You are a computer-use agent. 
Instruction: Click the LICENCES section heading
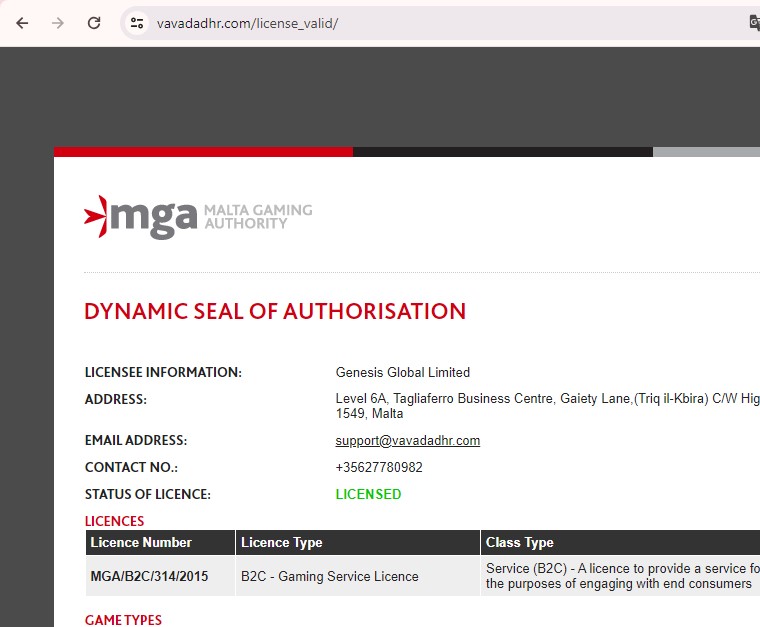click(x=114, y=521)
